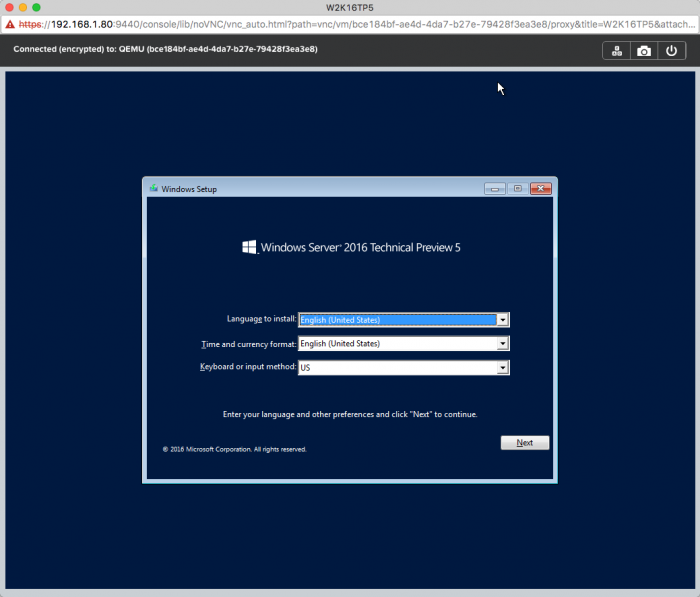
Task: Select the Language to install field
Action: tap(404, 320)
